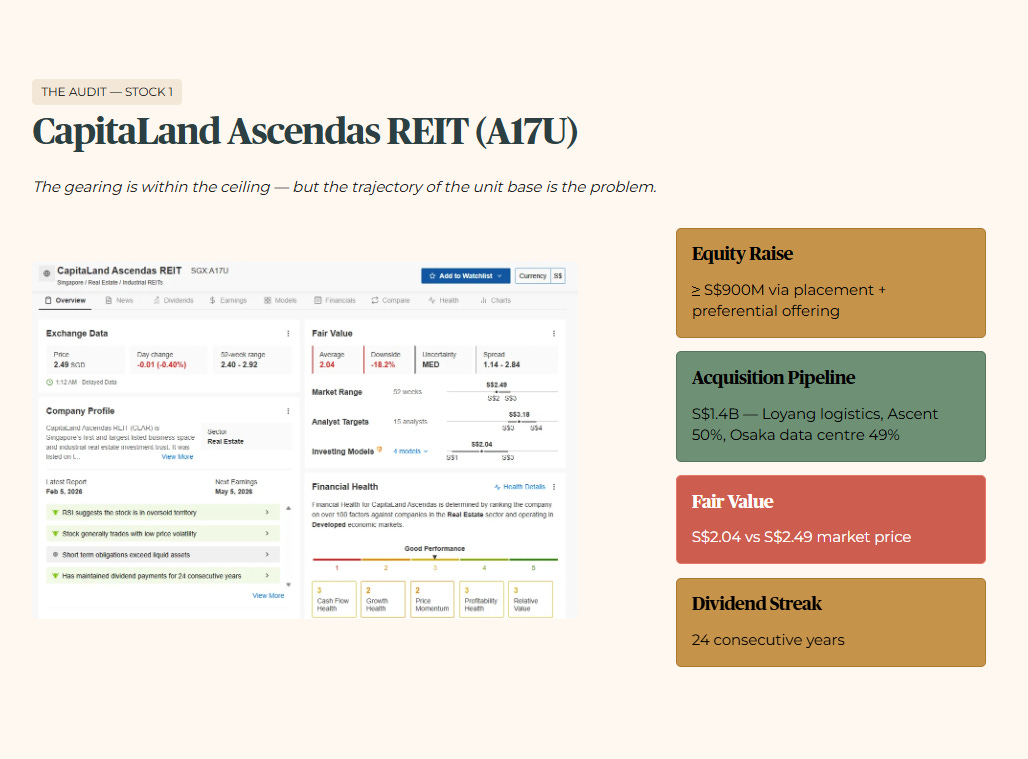
Task: Click the Analyst Targets slider marker S$3.18
Action: 519,421
